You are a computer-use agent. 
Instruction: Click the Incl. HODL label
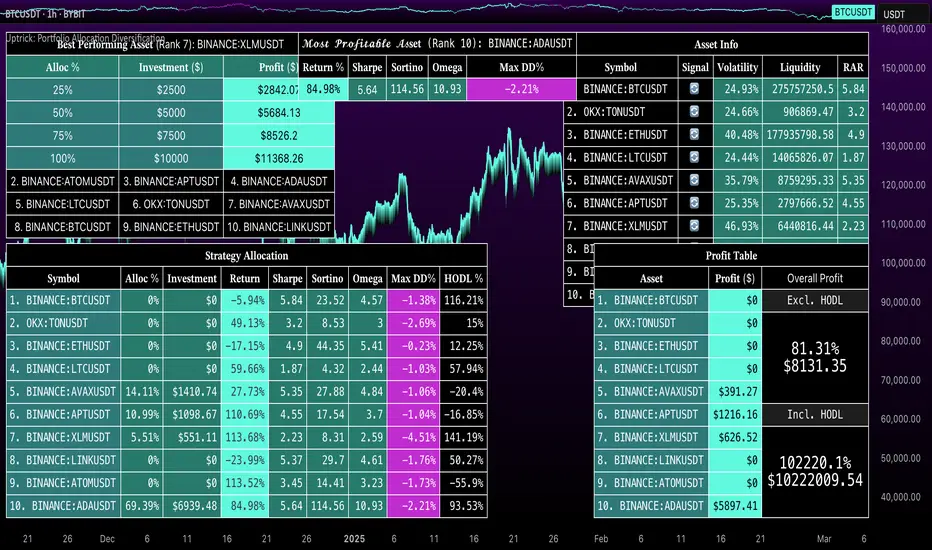pos(815,414)
